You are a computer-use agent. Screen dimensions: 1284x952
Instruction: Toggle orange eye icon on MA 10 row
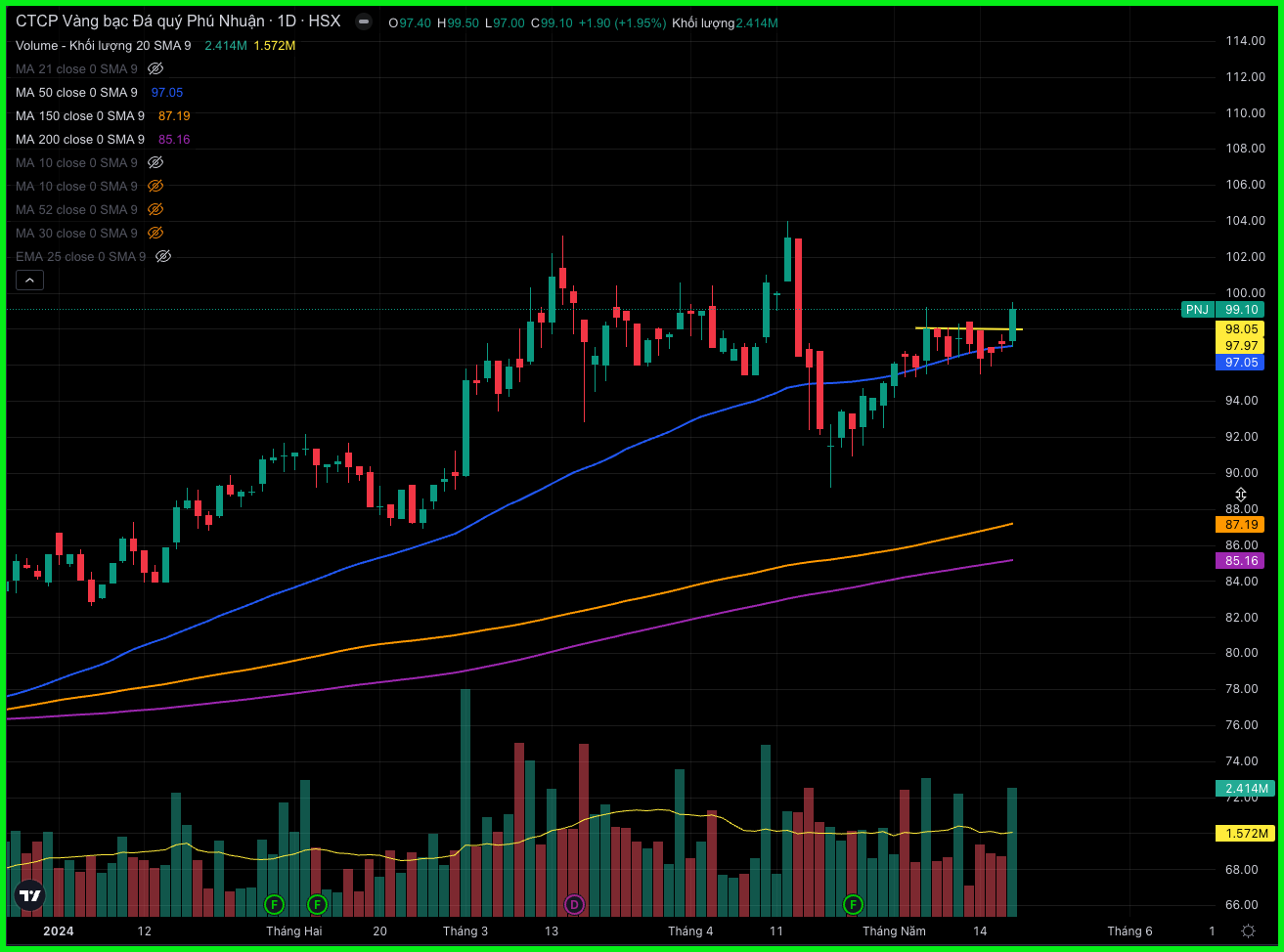[x=155, y=187]
